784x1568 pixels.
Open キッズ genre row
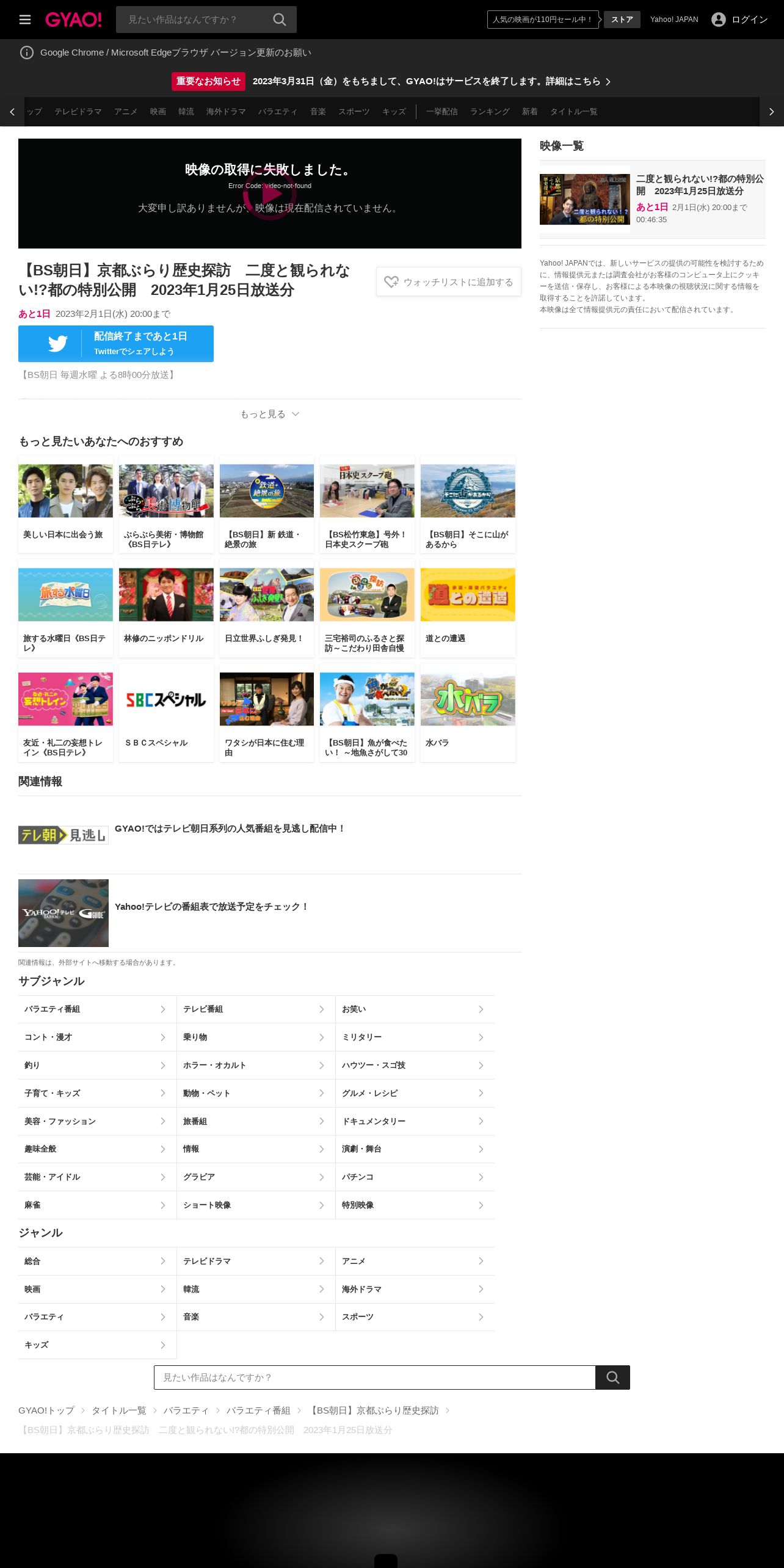pos(97,1345)
